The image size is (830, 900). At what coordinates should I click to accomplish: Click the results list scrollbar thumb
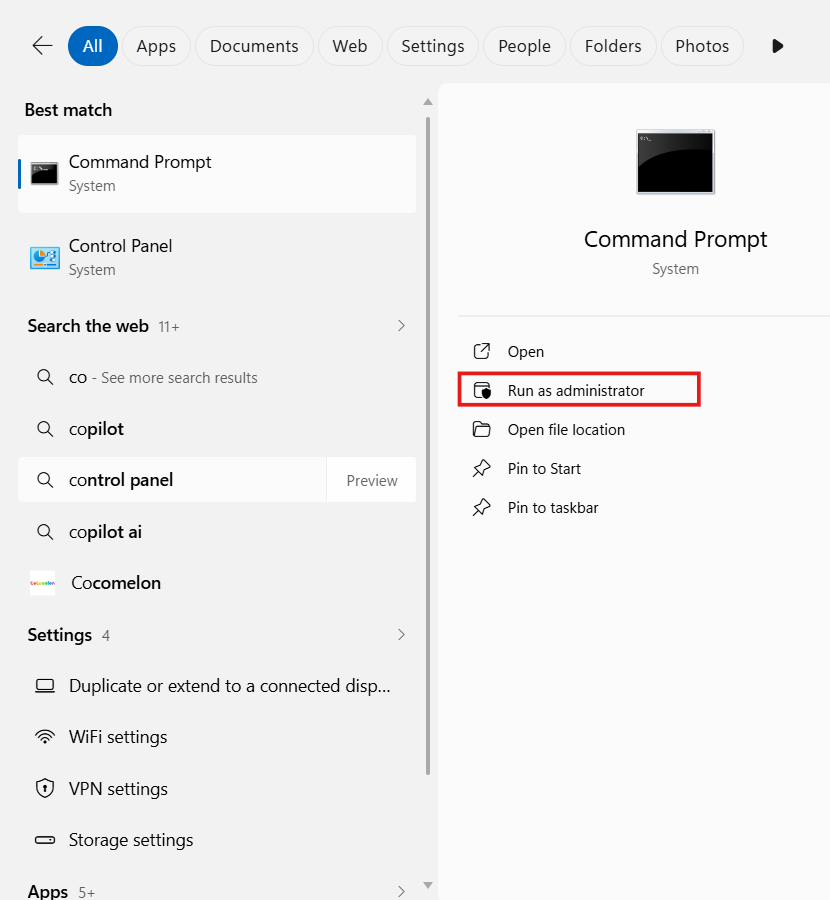coord(428,446)
